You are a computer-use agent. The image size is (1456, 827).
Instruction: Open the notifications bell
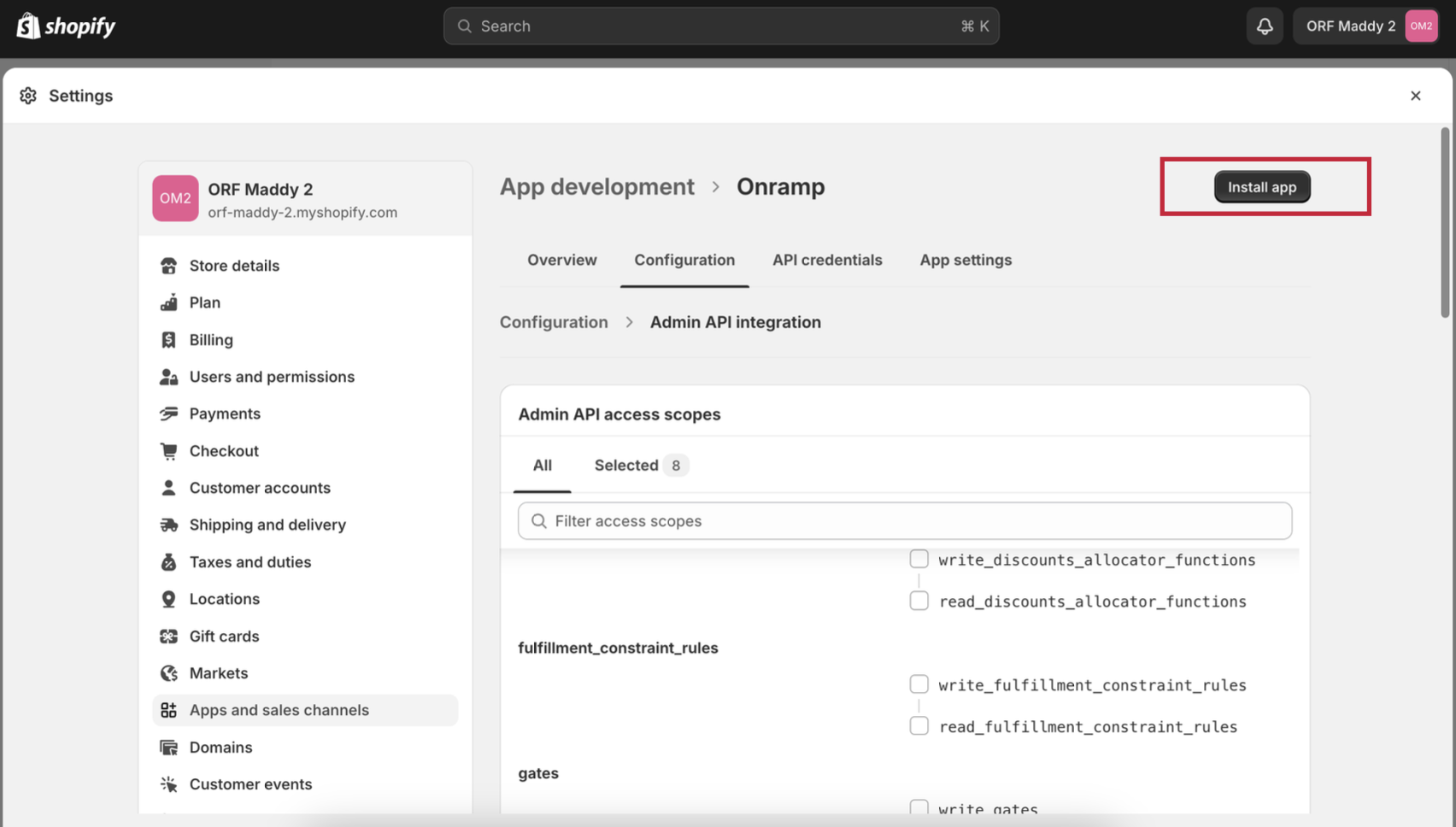(x=1265, y=26)
